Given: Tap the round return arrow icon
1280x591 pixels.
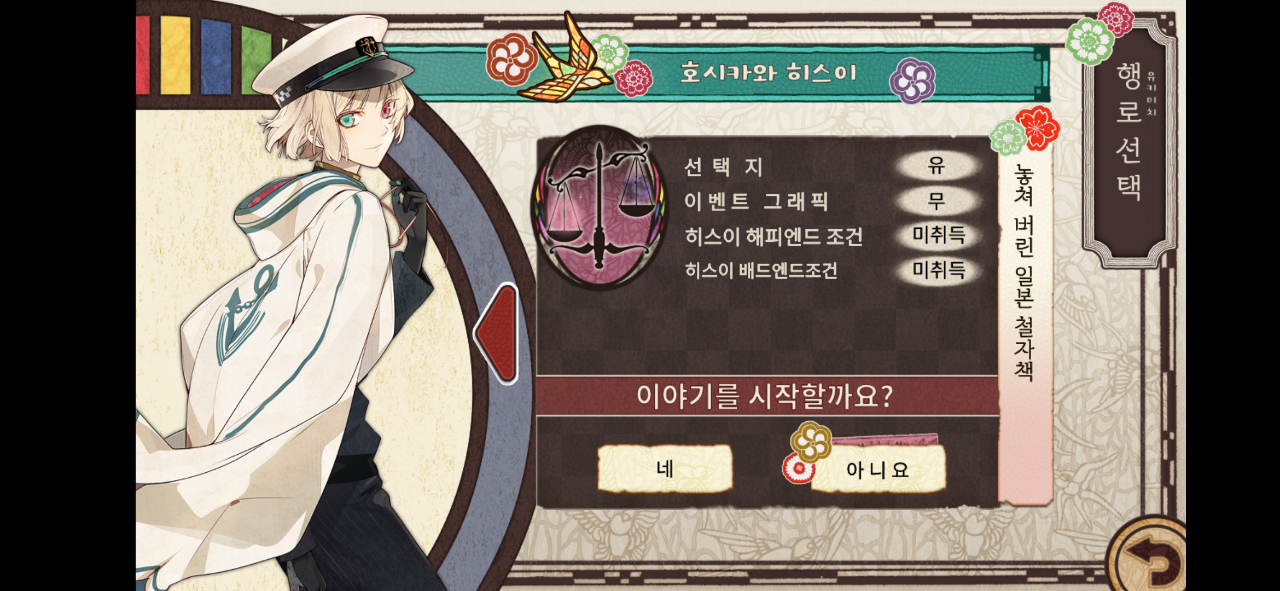Looking at the screenshot, I should click(1148, 556).
